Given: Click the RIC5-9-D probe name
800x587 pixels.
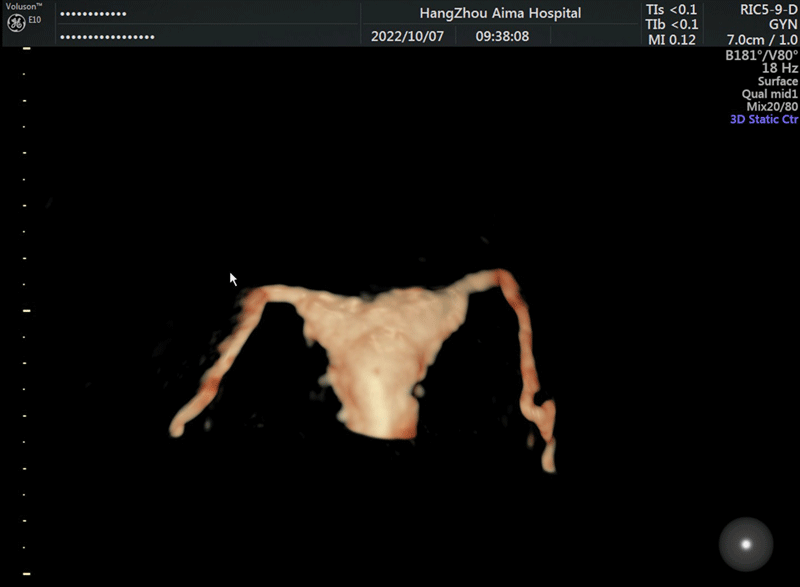Looking at the screenshot, I should click(x=765, y=10).
